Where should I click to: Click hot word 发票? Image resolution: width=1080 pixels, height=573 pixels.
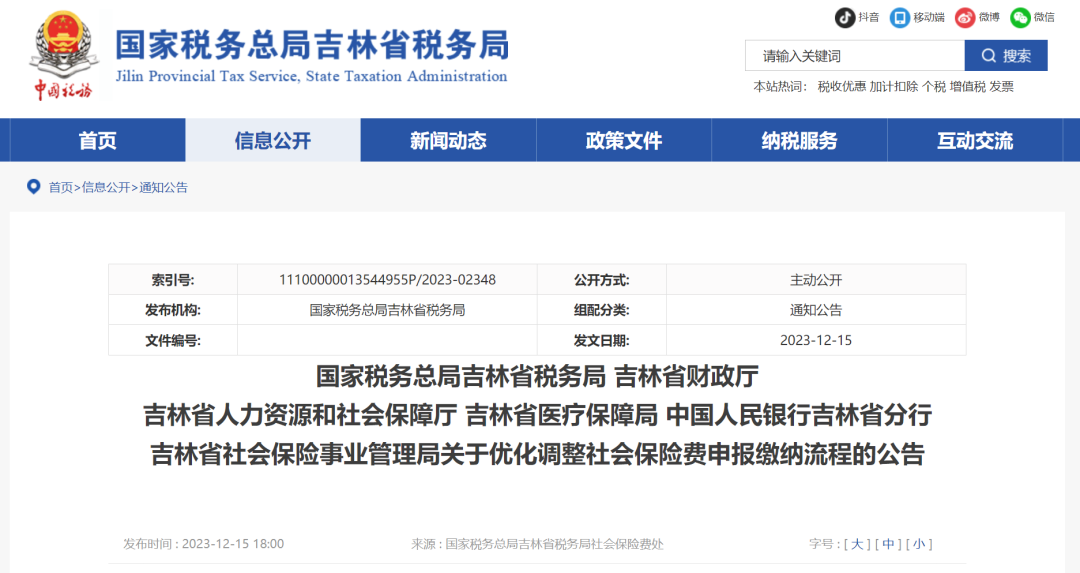[1001, 87]
